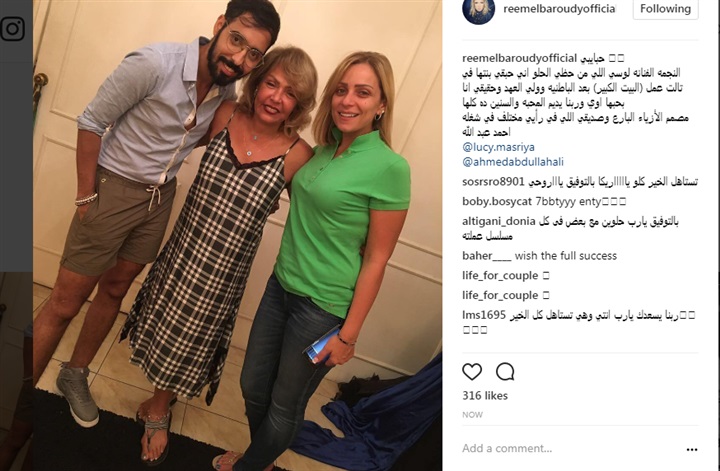720x471 pixels.
Task: Open the three-dot more options menu
Action: 692,449
